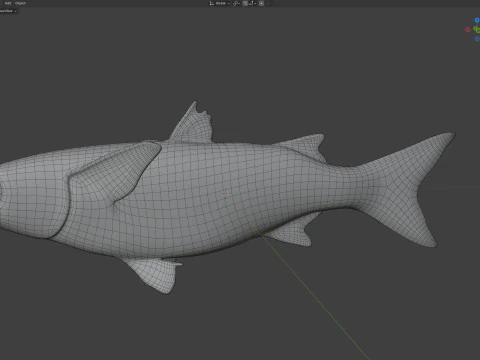Screen dimensions: 480x360
Task: Toggle the snap magnet icon
Action: (x=245, y=3)
